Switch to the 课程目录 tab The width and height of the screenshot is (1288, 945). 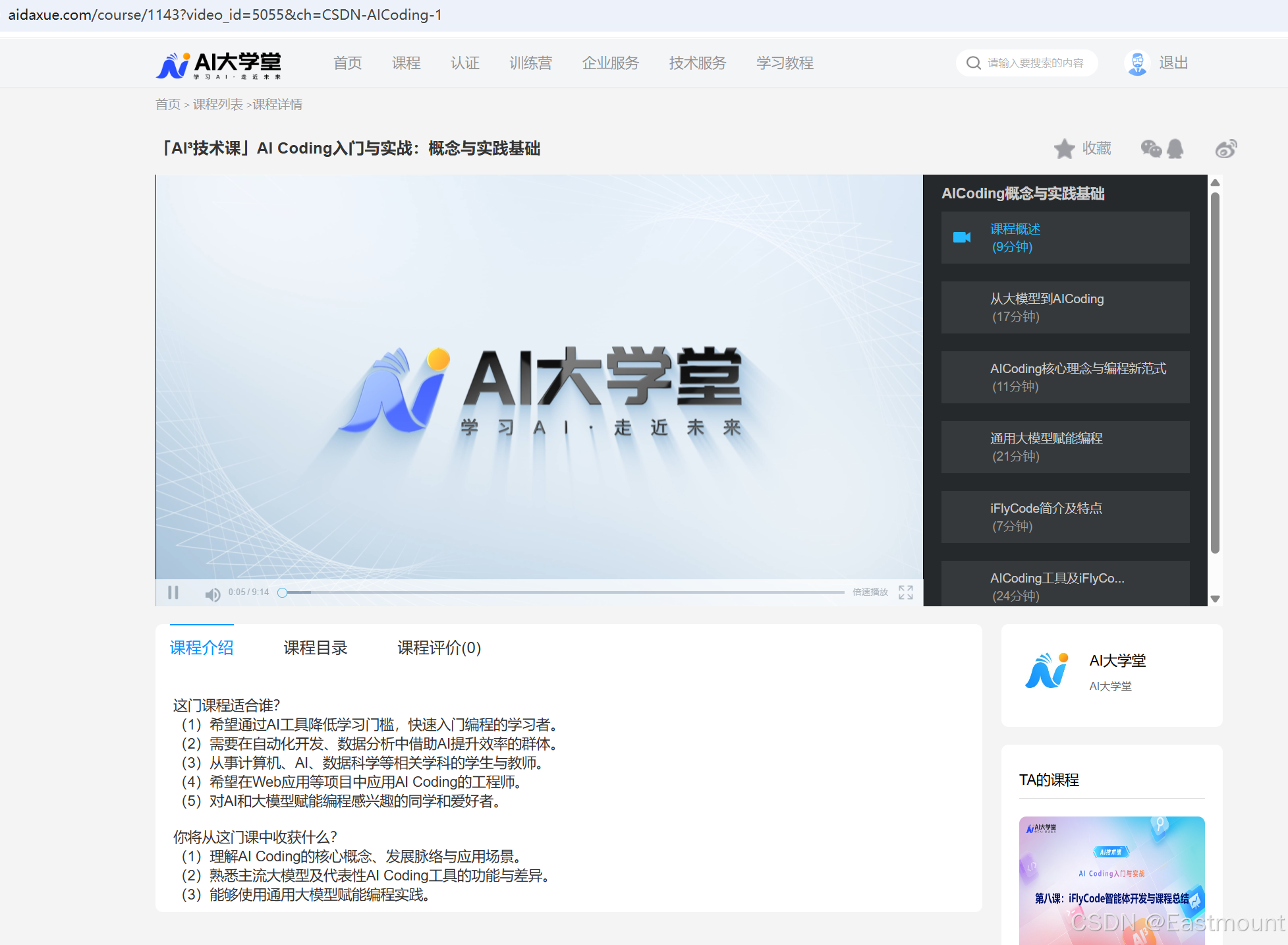pyautogui.click(x=315, y=648)
